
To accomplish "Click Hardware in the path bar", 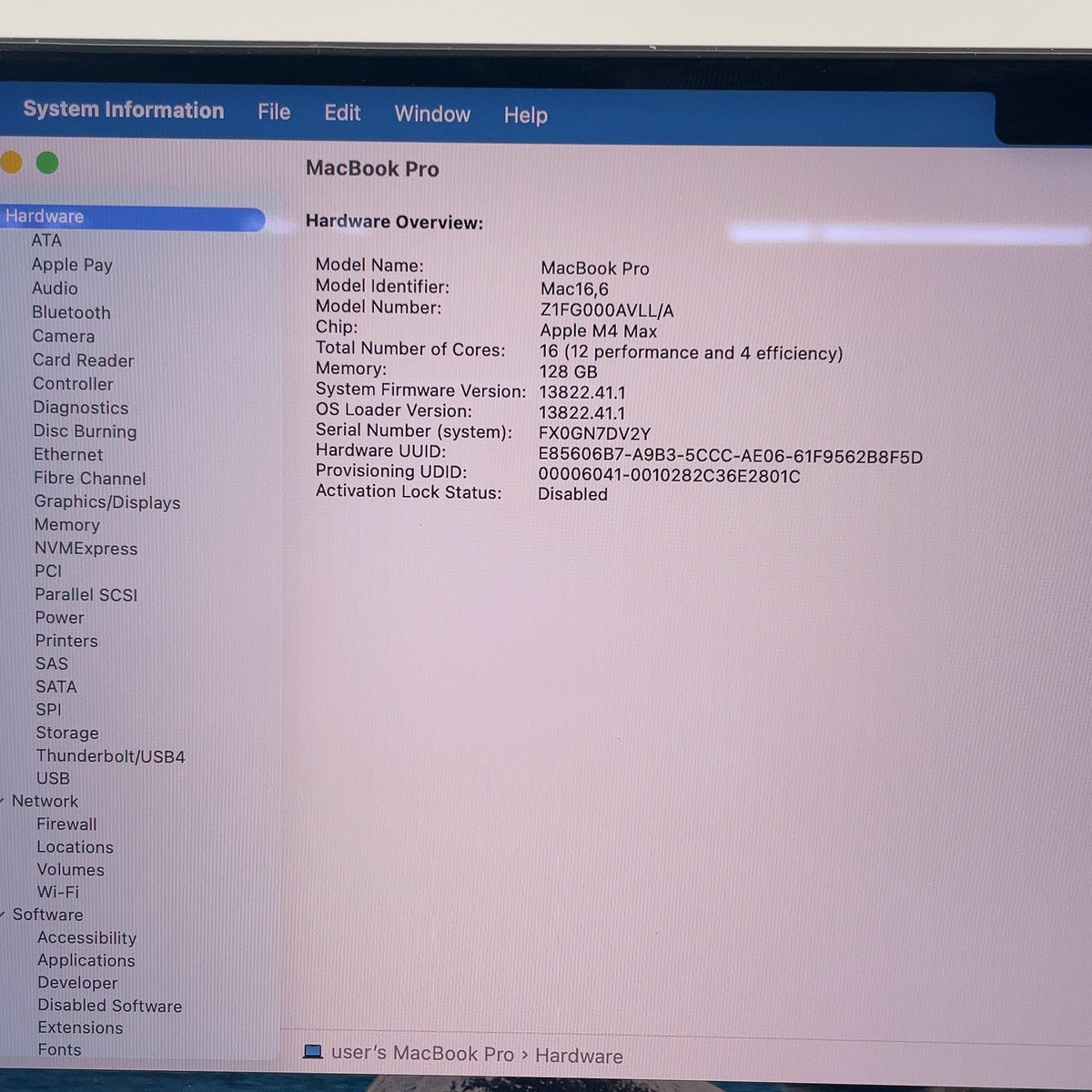I will pyautogui.click(x=579, y=1057).
